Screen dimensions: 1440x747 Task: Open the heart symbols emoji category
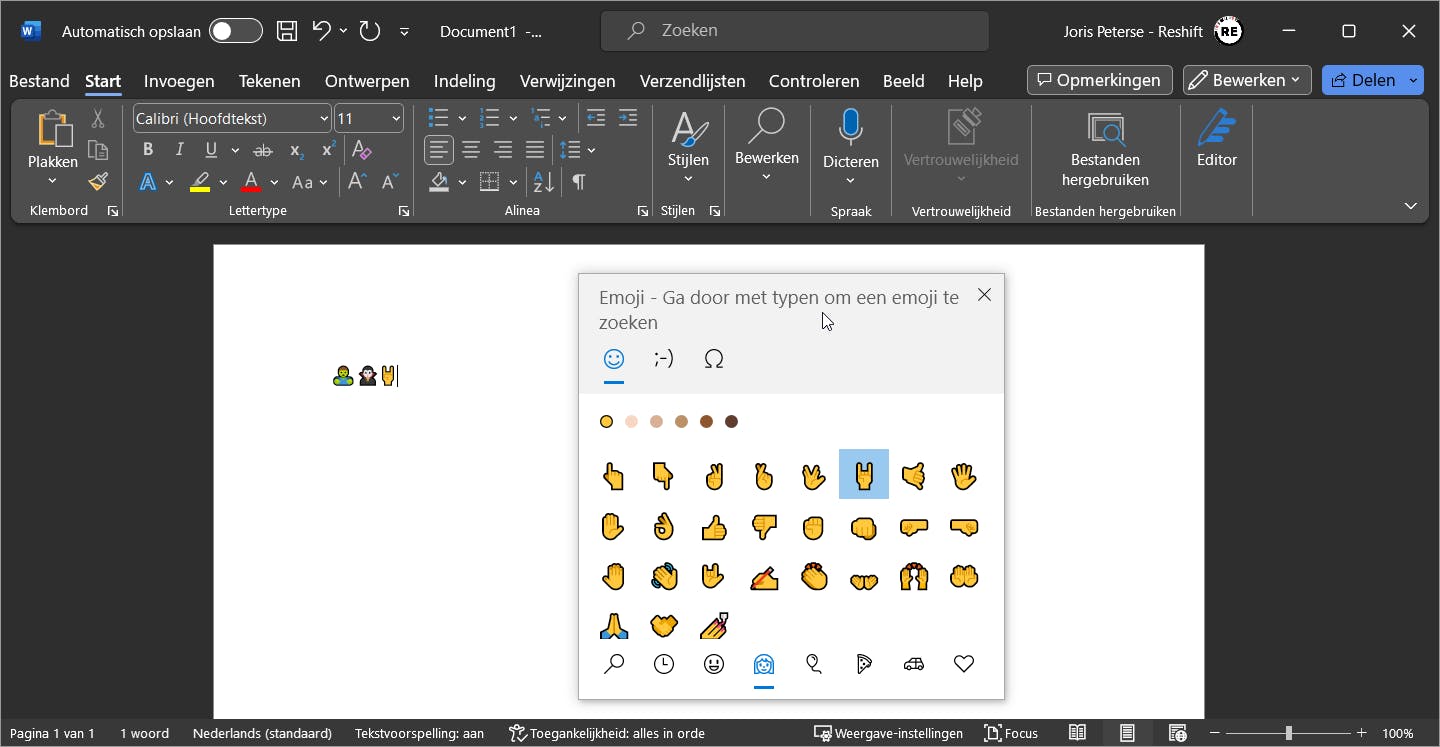964,664
